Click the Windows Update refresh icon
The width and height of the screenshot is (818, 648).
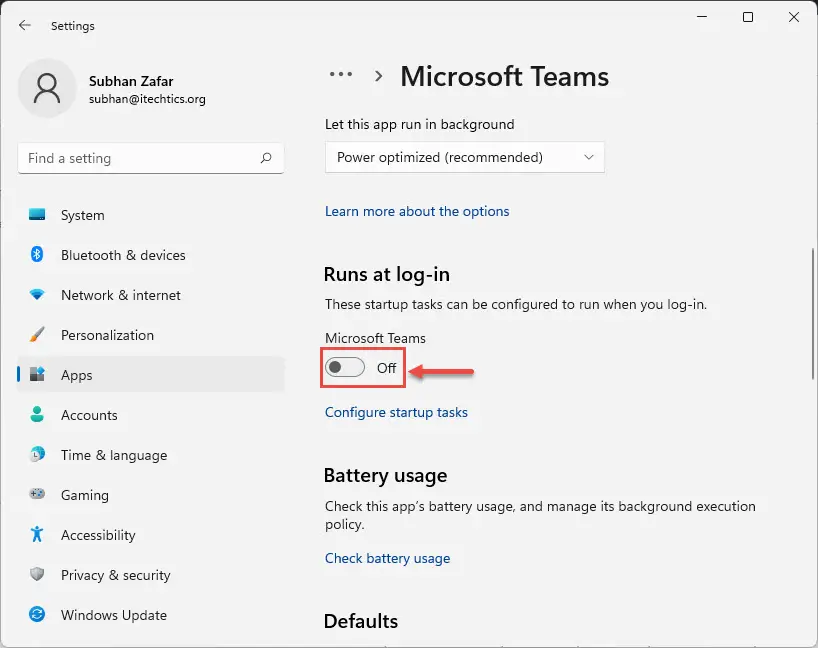coord(37,614)
